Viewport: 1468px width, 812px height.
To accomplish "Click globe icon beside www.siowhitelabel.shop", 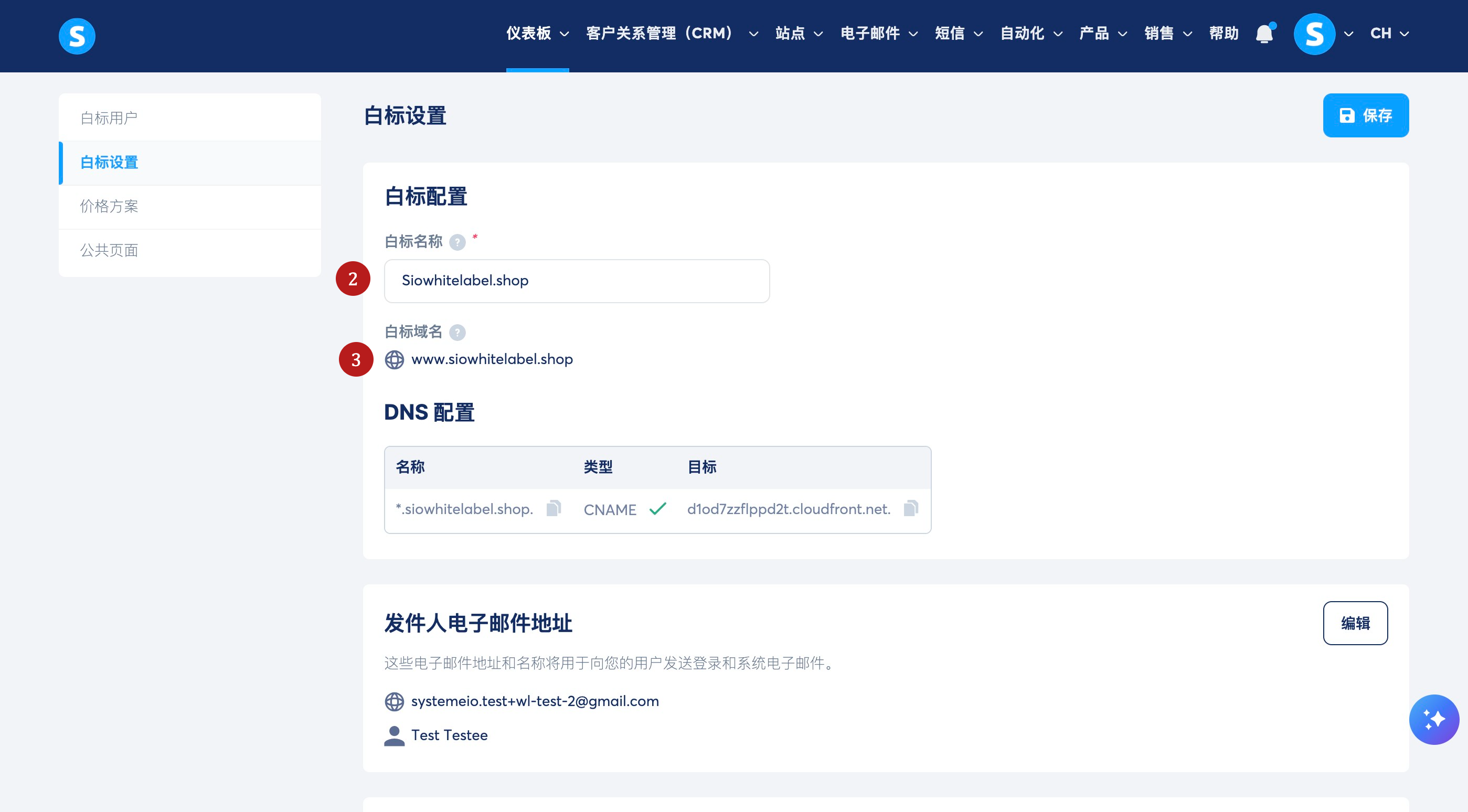I will 395,359.
